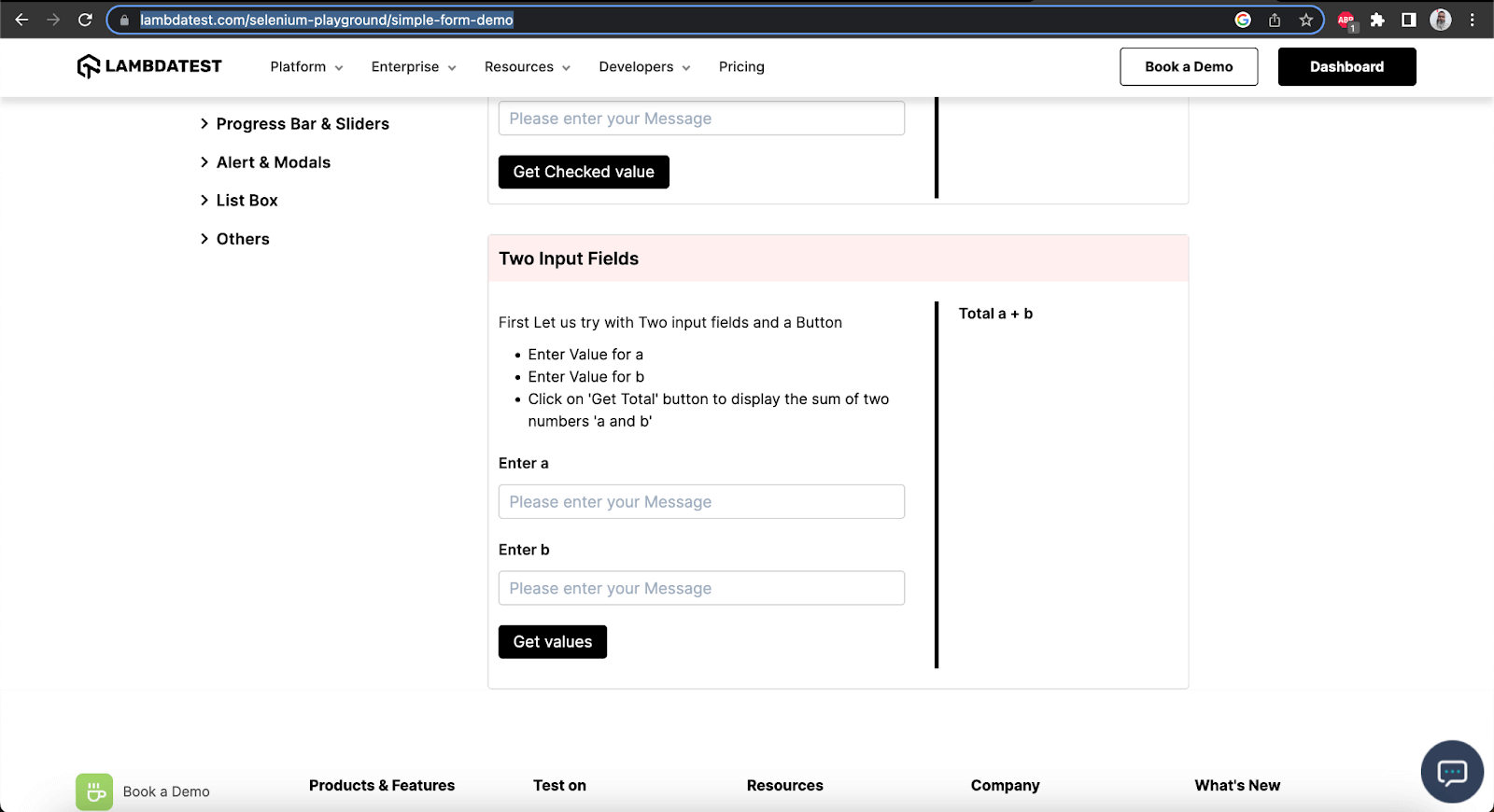Open the Developers dropdown menu
1494x812 pixels.
tap(644, 67)
